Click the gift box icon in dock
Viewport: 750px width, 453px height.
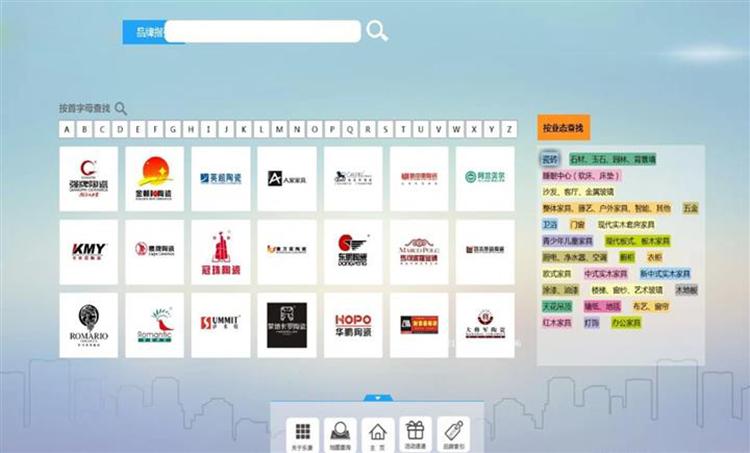point(415,433)
